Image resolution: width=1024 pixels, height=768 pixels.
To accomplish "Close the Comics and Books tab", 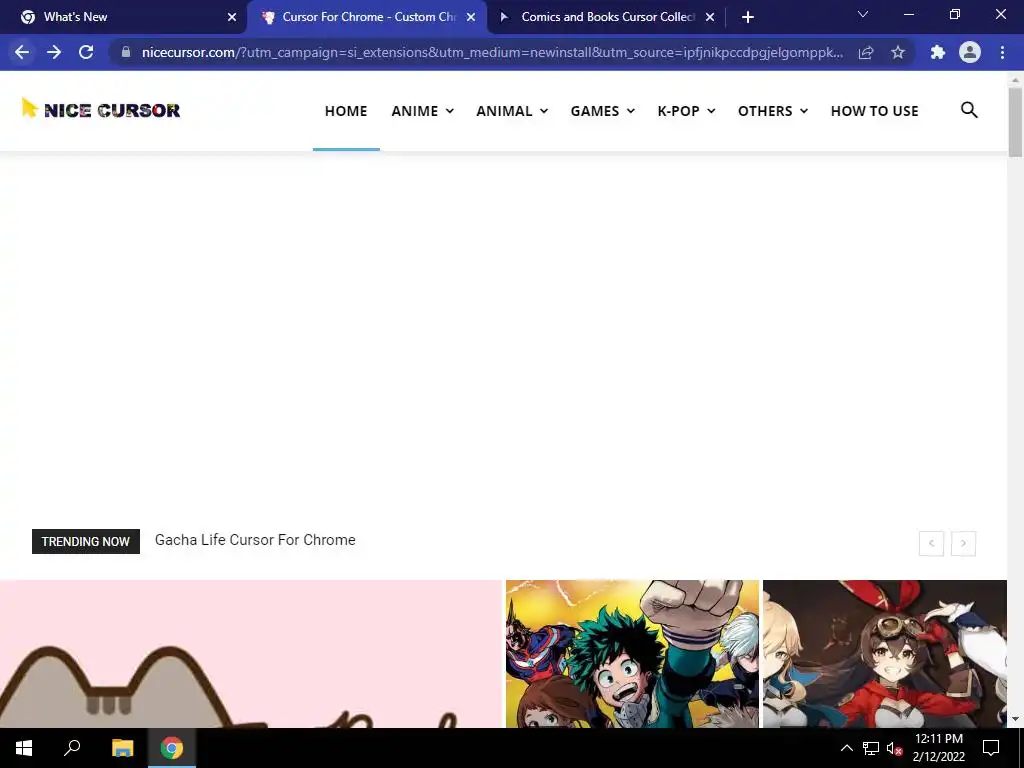I will pos(710,17).
